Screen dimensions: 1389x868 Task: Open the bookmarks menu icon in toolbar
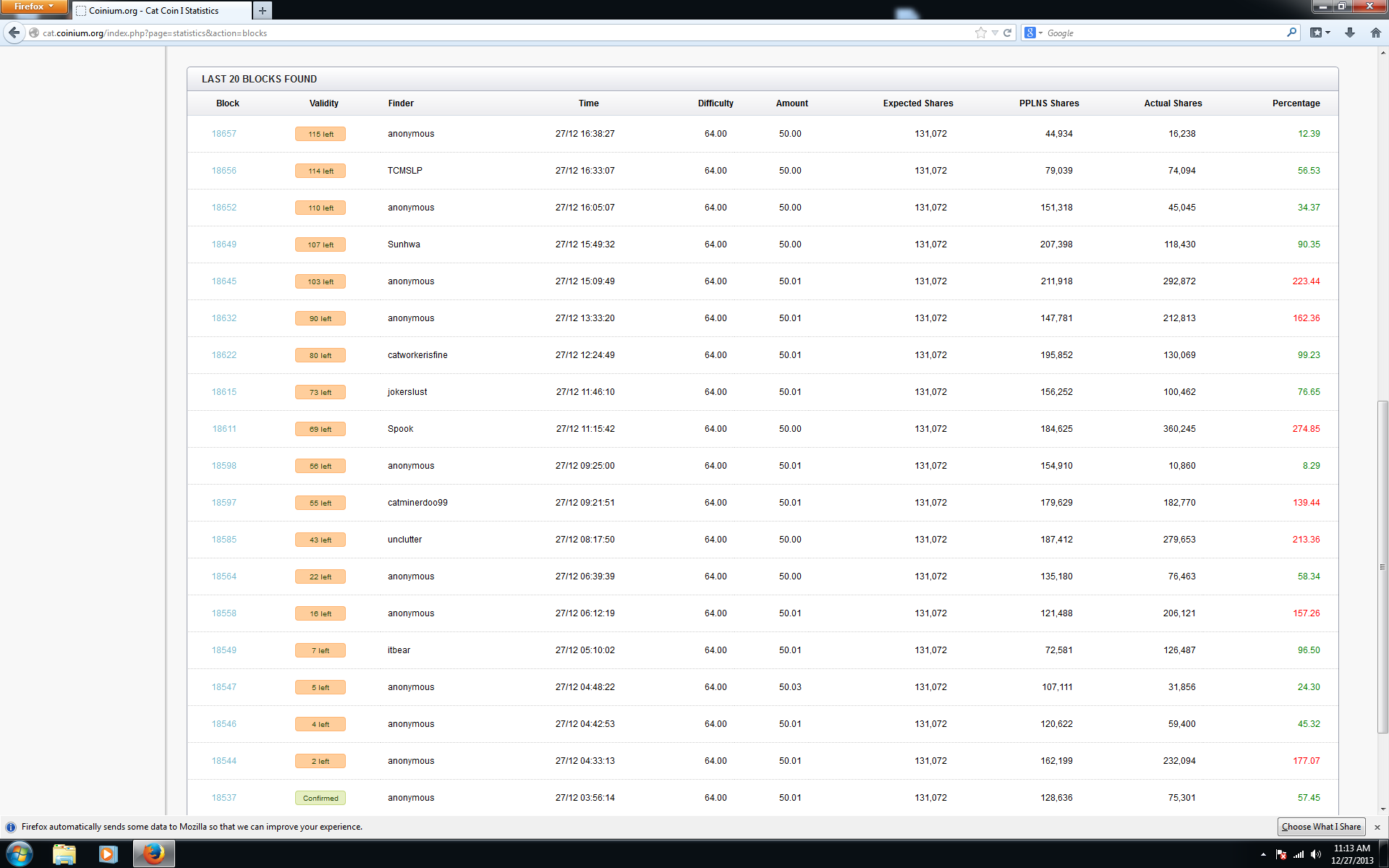[1320, 33]
